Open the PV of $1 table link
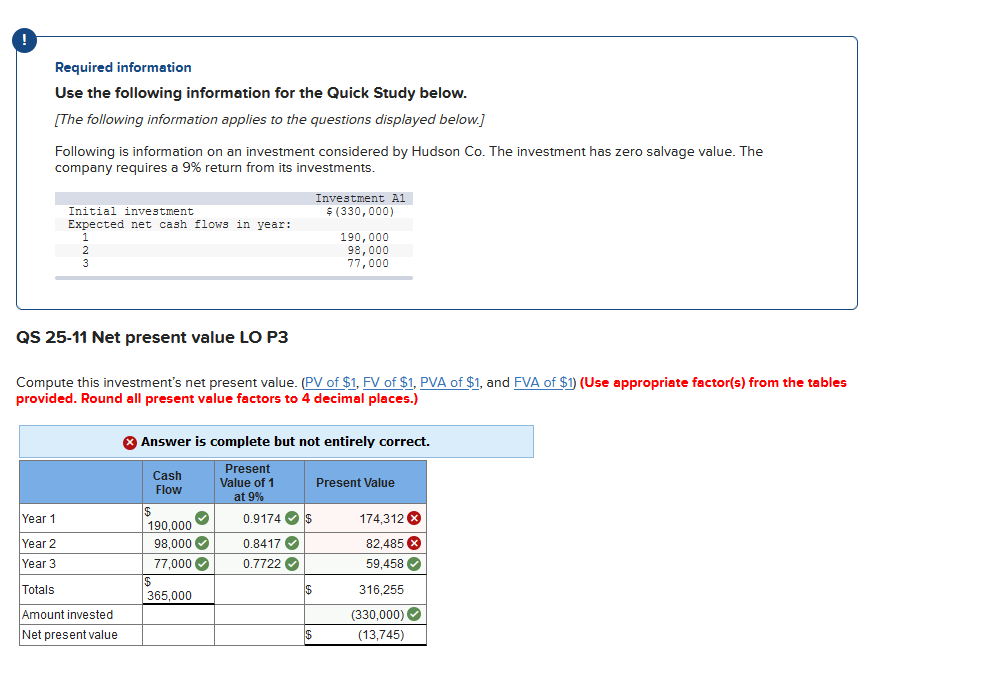 click(x=330, y=382)
